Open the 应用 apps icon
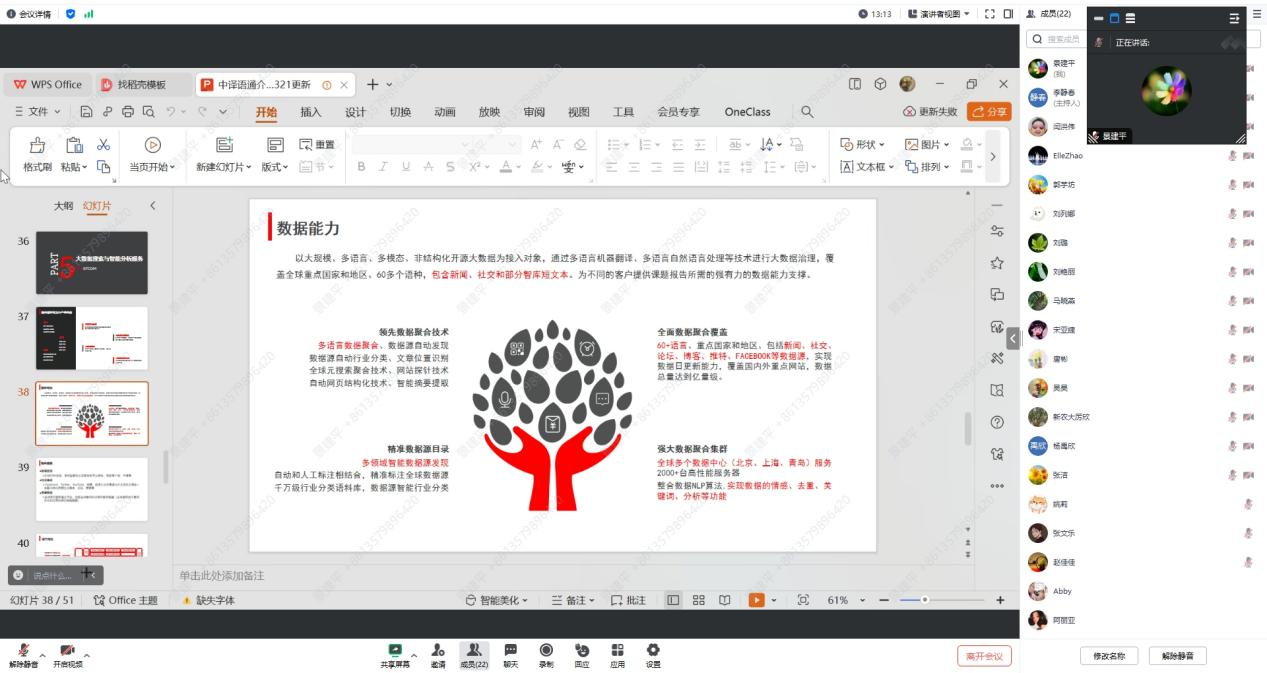Image resolution: width=1267 pixels, height=673 pixels. [617, 650]
